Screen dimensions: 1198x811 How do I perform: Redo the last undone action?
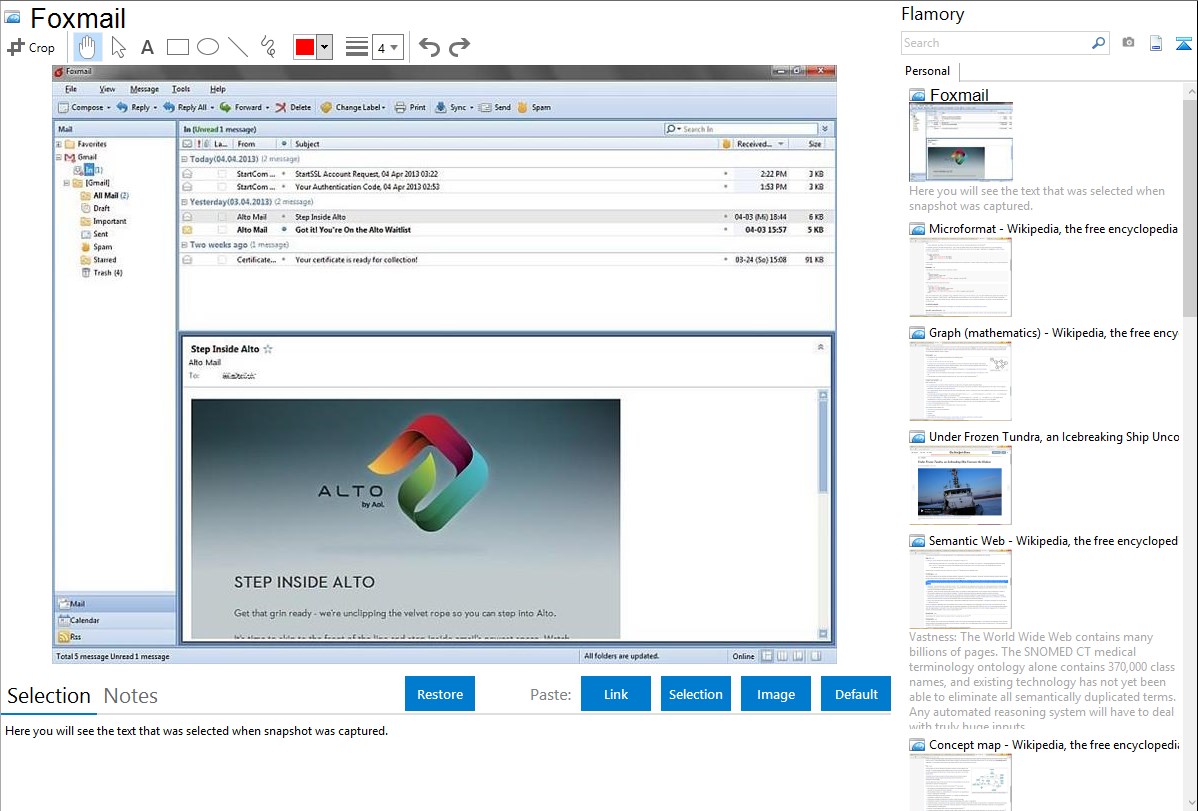pyautogui.click(x=459, y=47)
